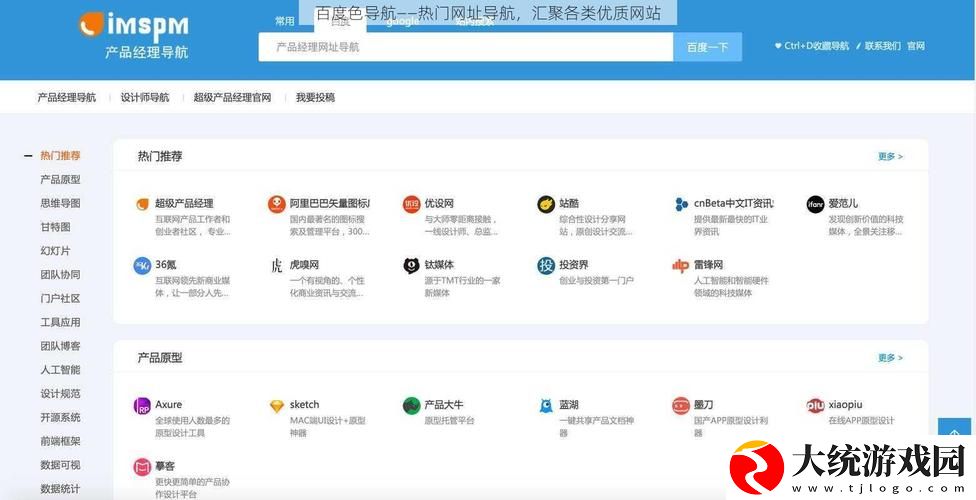Open the cnBeta blue dots icon
976x500 pixels.
click(681, 204)
